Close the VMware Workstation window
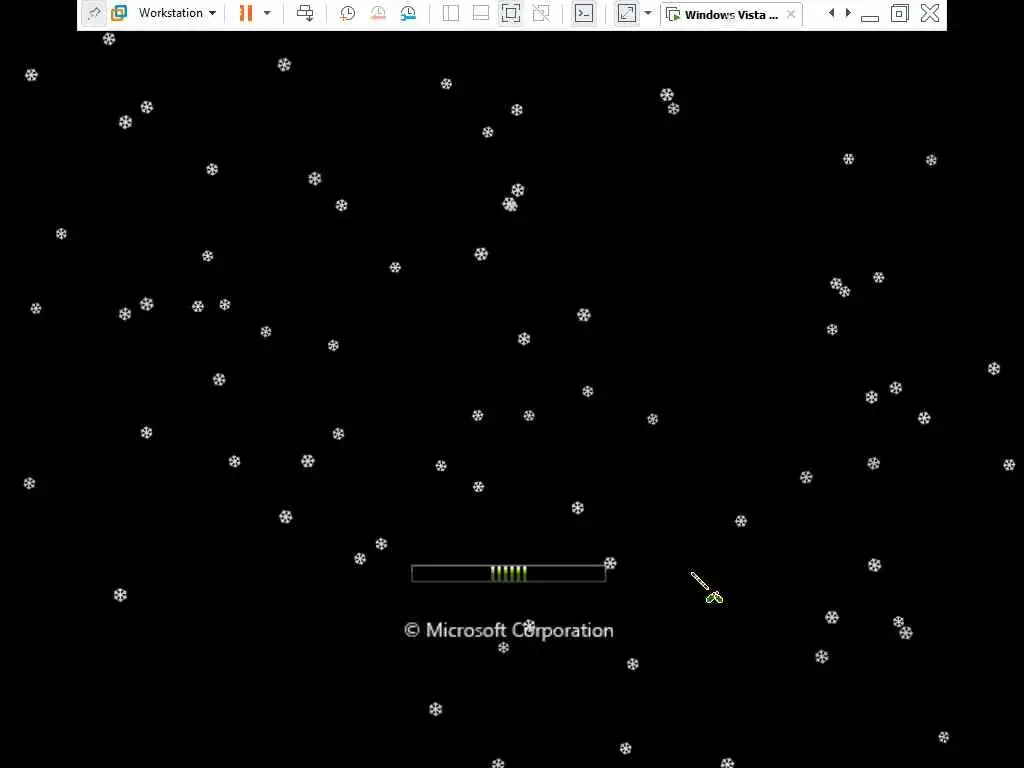 (930, 13)
